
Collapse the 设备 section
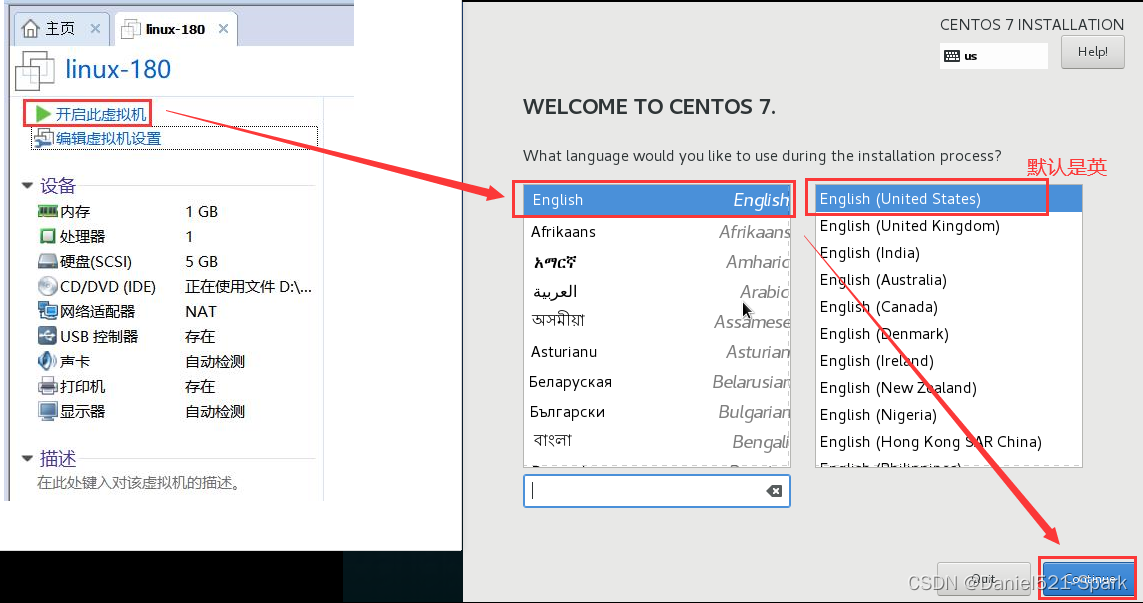click(x=27, y=186)
